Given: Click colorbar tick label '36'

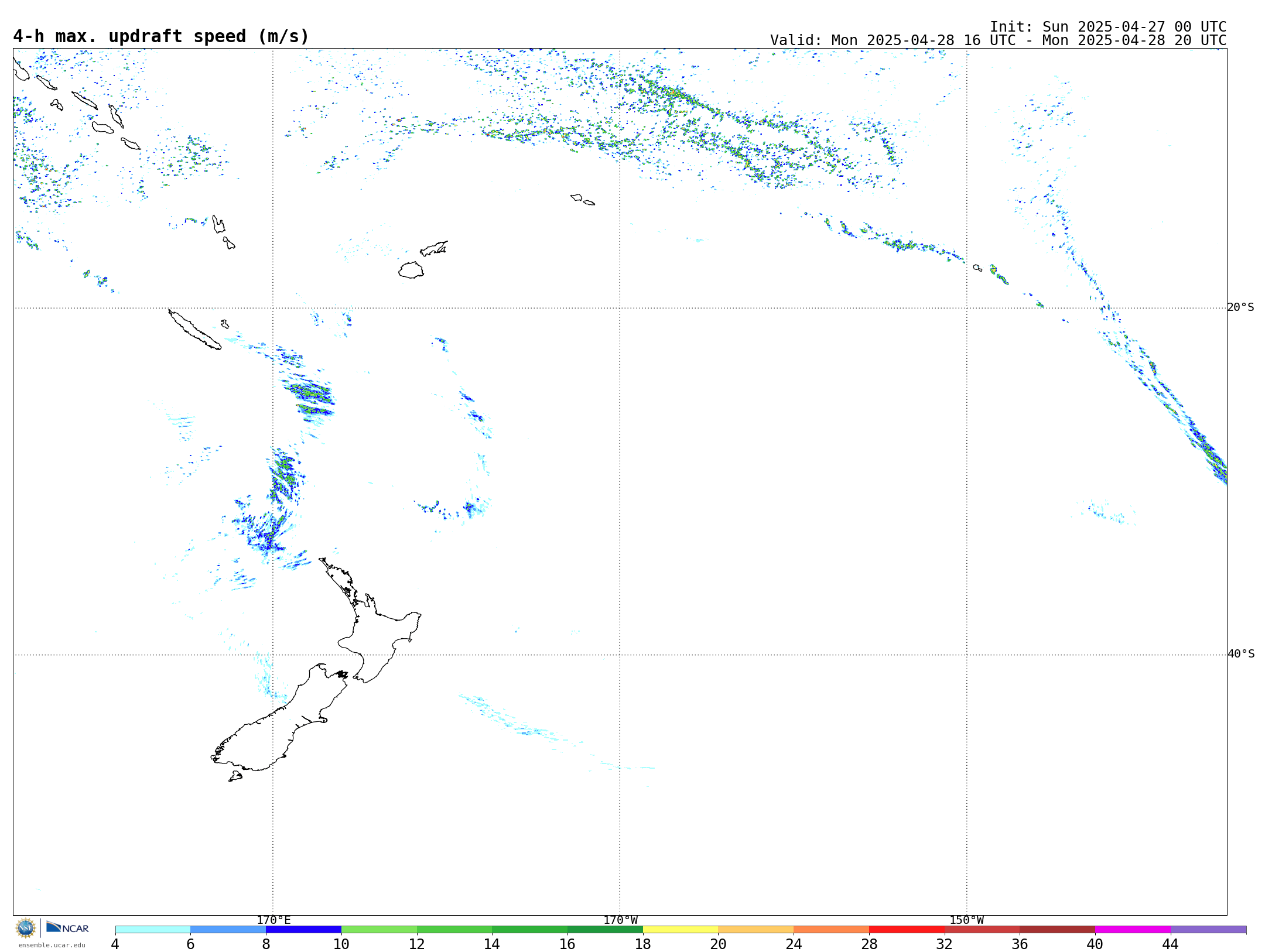Looking at the screenshot, I should (1020, 944).
